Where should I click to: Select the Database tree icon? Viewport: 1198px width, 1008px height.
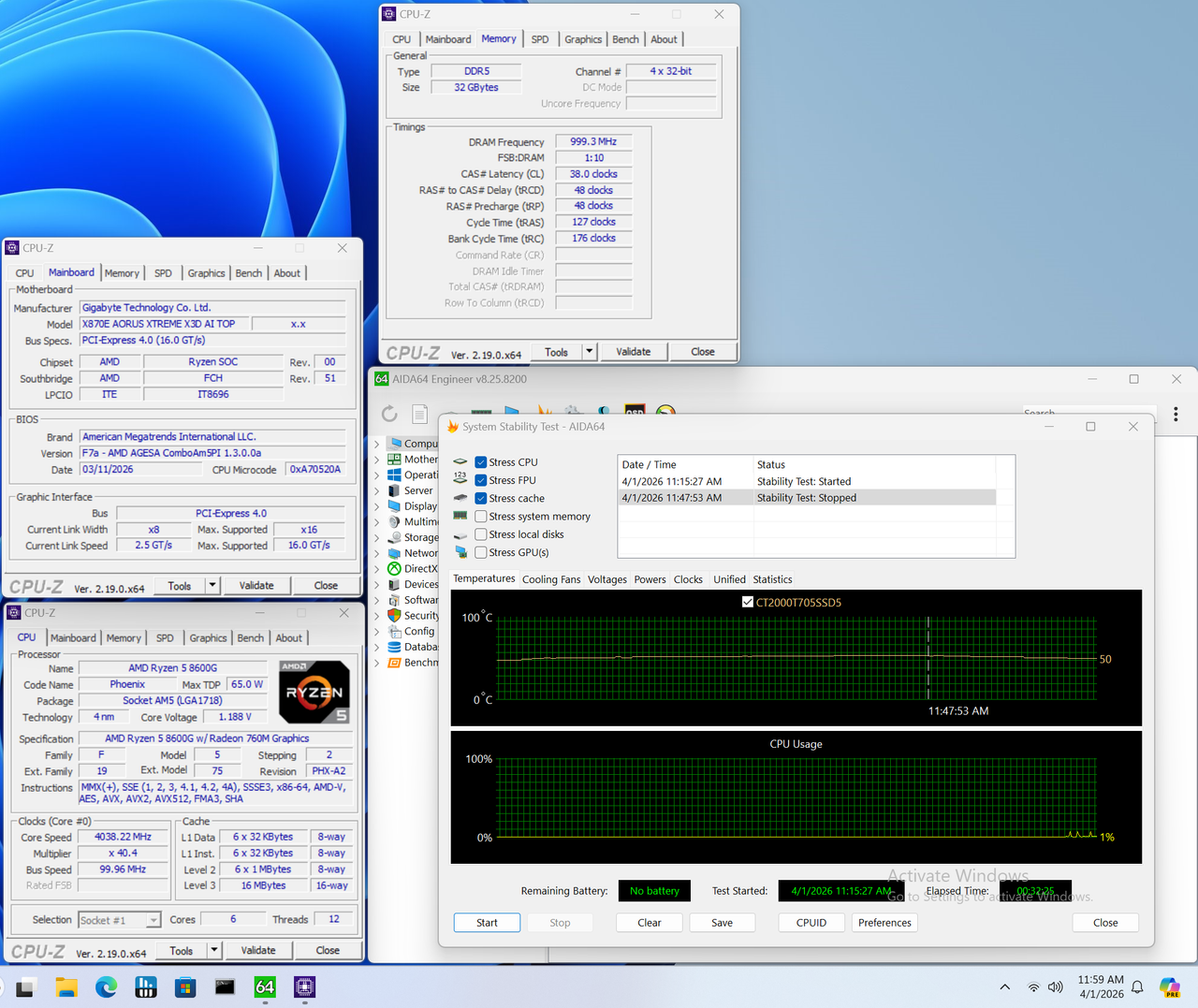(x=394, y=647)
